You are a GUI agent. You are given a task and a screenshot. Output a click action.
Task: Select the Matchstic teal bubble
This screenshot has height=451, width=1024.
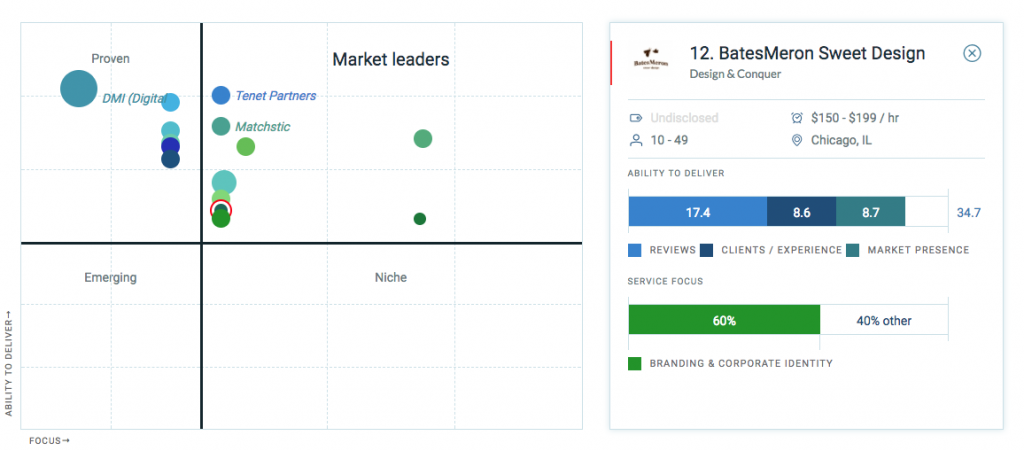[221, 126]
